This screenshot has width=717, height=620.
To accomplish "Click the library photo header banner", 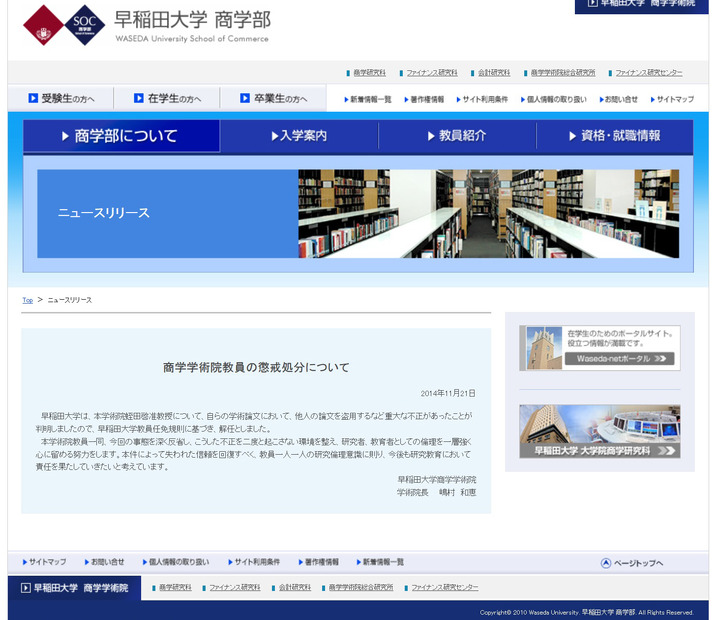I will pos(488,213).
